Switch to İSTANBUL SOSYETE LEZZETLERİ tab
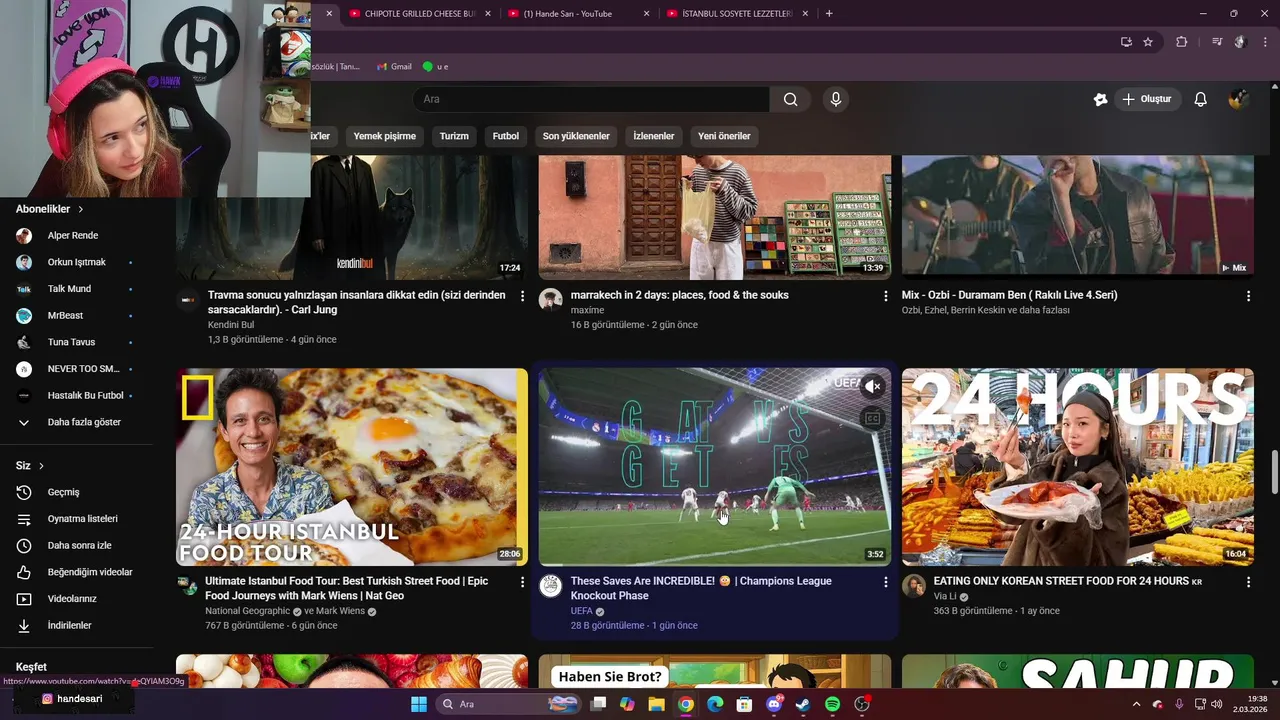The height and width of the screenshot is (720, 1280). (x=734, y=13)
